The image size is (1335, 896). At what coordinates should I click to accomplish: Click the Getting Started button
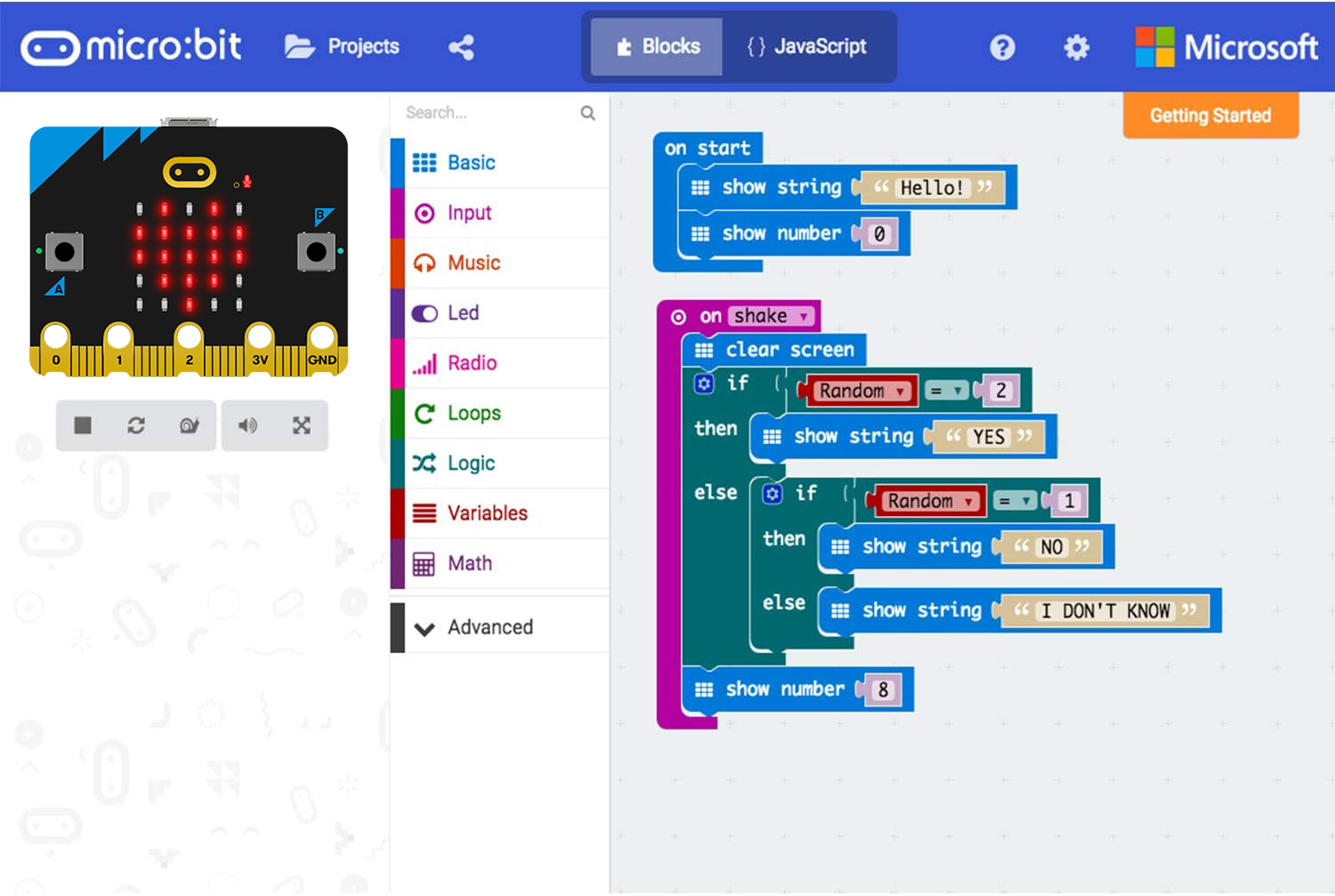(1210, 115)
